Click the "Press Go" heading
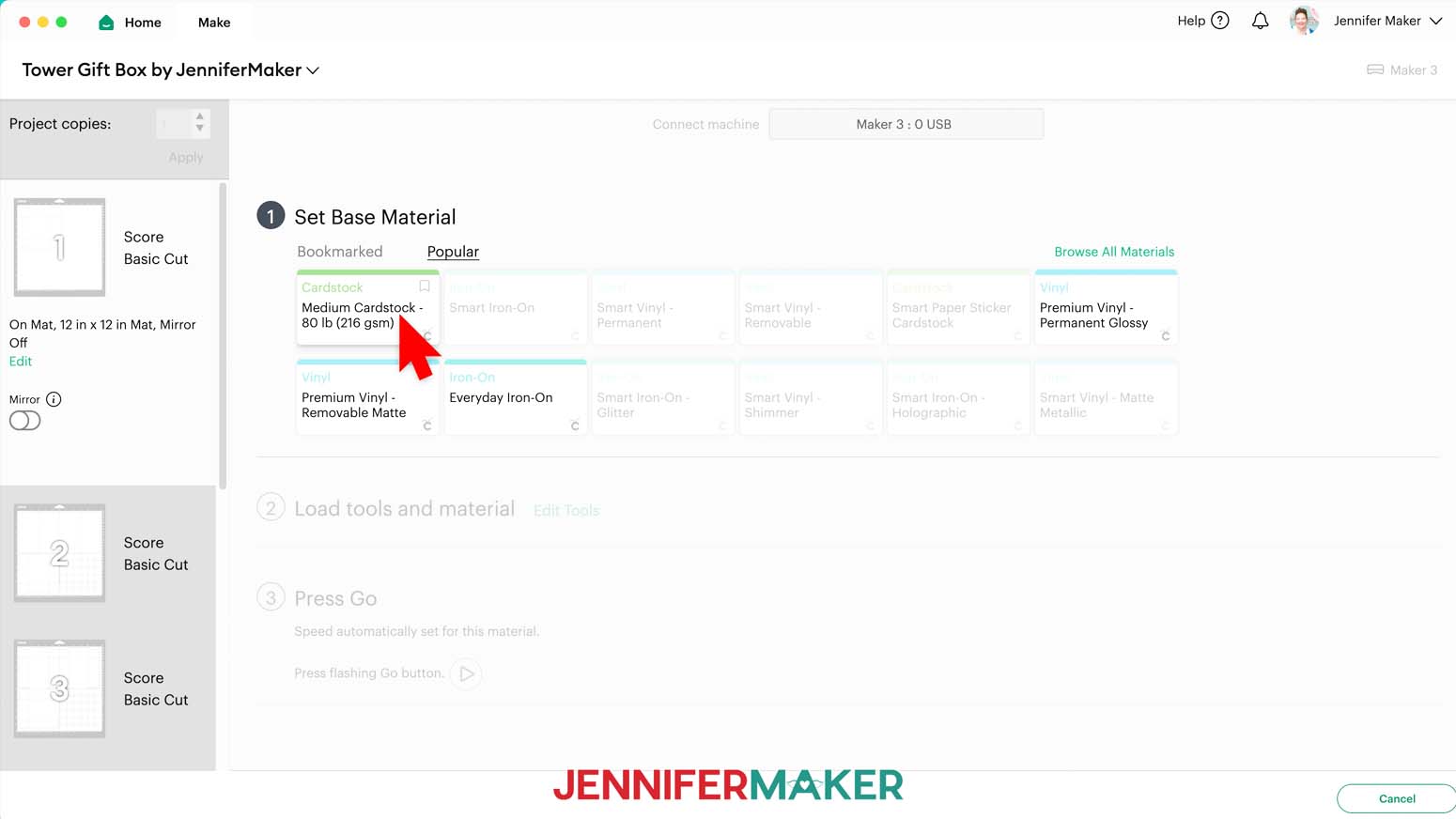Screen dimensions: 1456x819 tap(335, 598)
